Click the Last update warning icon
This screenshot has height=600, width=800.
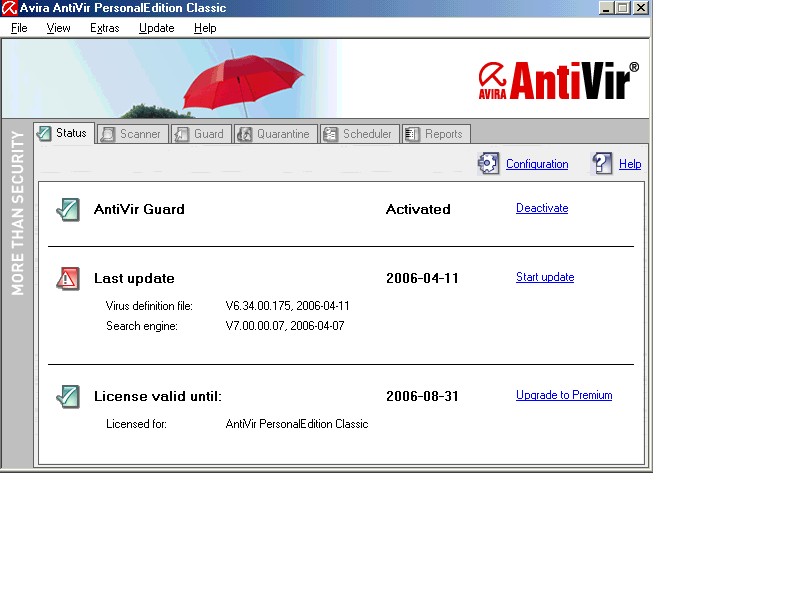[68, 279]
